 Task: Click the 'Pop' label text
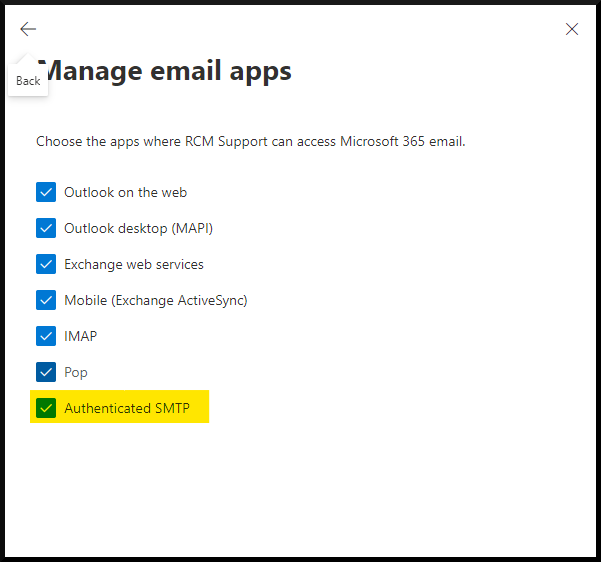pyautogui.click(x=76, y=372)
